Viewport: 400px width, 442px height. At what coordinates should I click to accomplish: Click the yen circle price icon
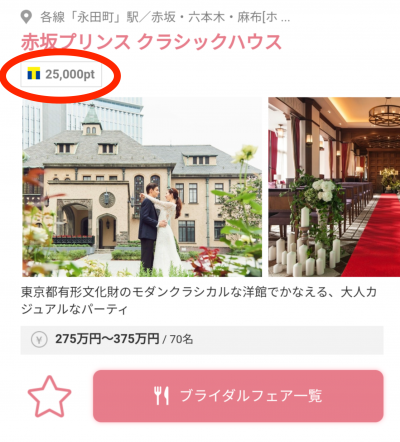click(x=39, y=340)
